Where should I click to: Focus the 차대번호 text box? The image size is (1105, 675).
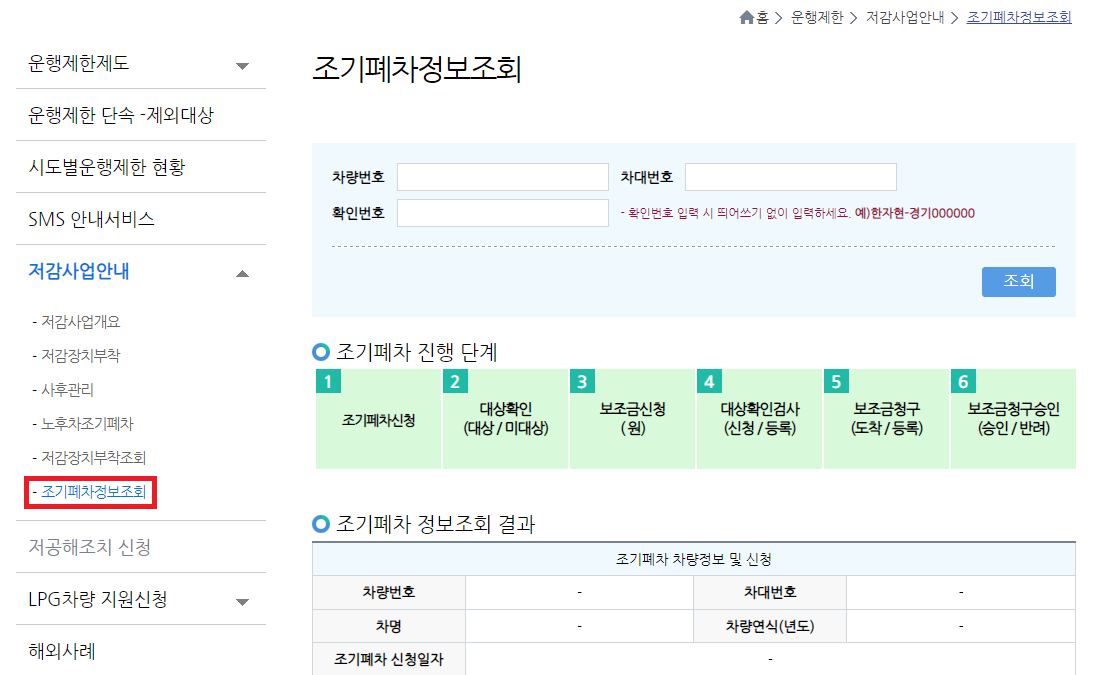(790, 176)
